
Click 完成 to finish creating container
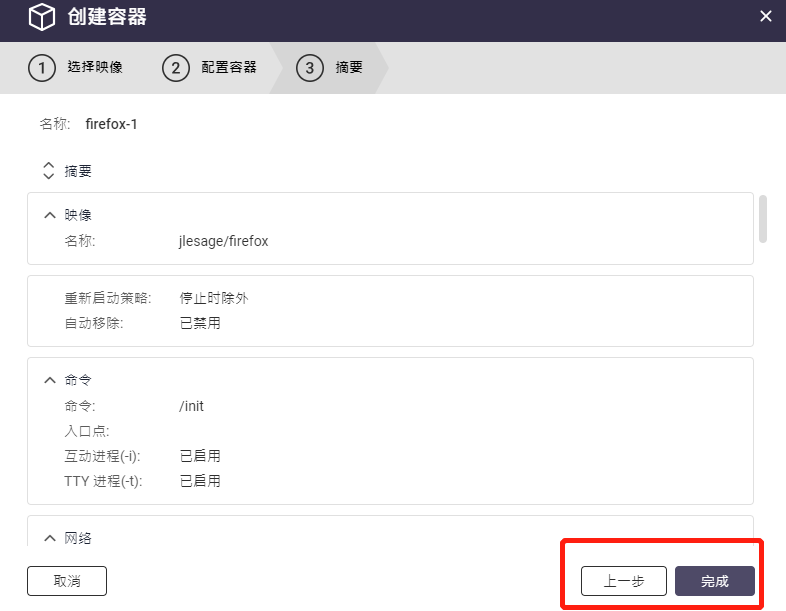(x=714, y=581)
